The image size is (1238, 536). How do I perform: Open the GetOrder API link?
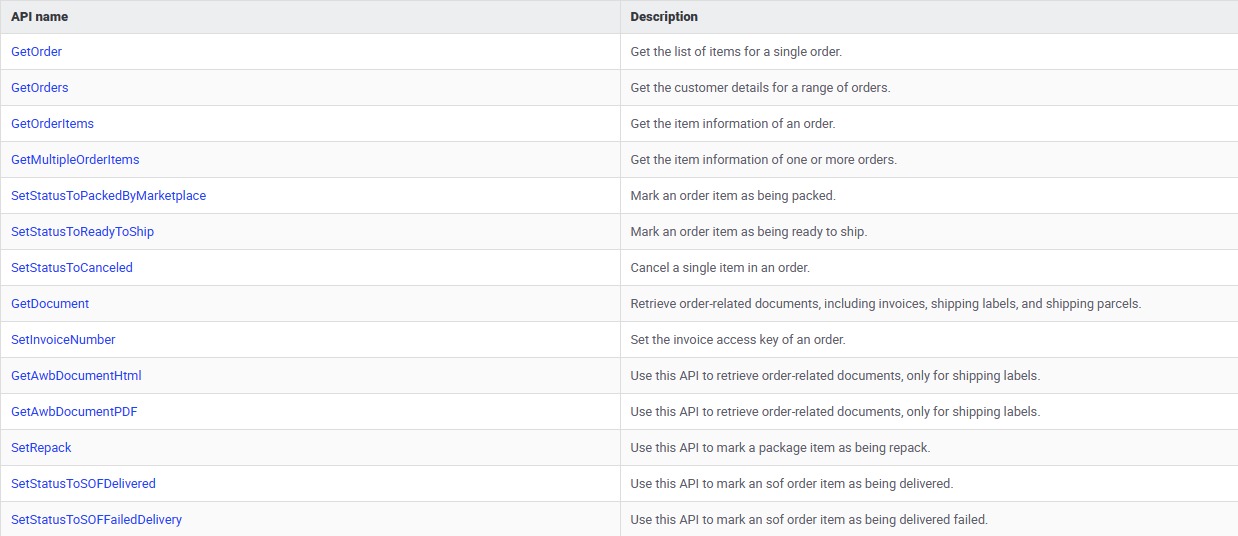point(36,52)
